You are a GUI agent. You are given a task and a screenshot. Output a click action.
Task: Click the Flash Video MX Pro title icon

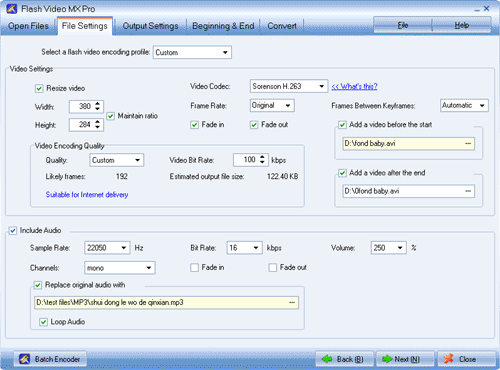[12, 8]
